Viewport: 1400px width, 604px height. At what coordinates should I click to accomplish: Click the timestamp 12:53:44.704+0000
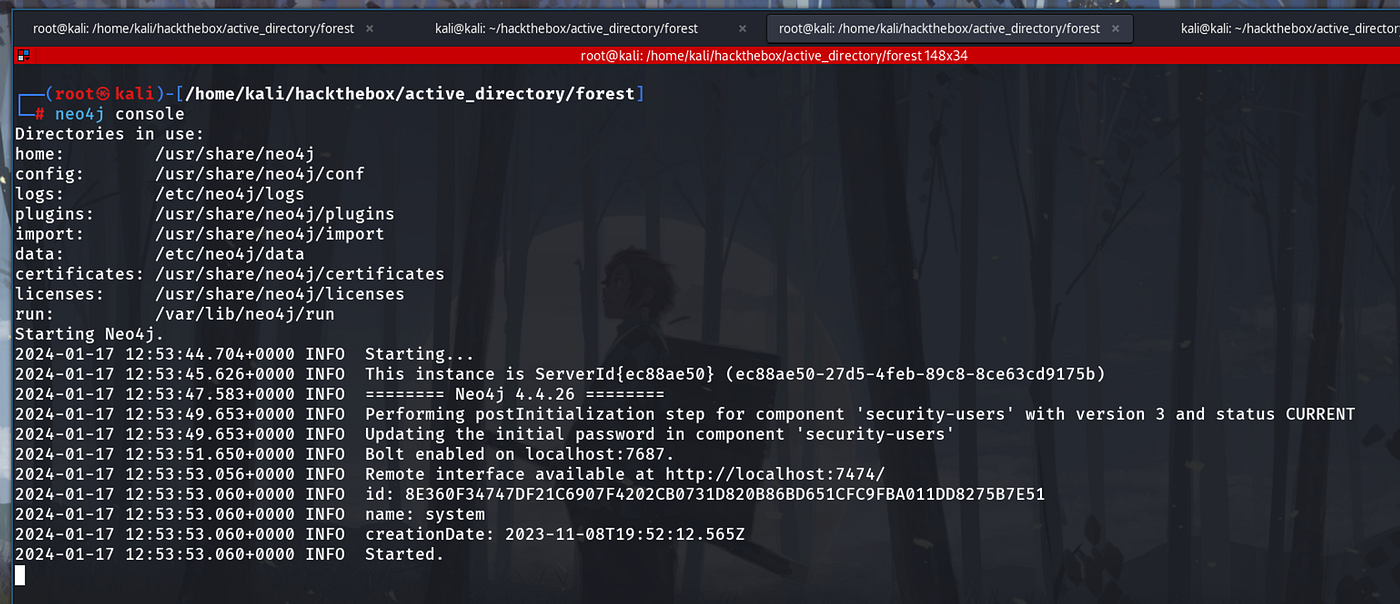[x=210, y=354]
